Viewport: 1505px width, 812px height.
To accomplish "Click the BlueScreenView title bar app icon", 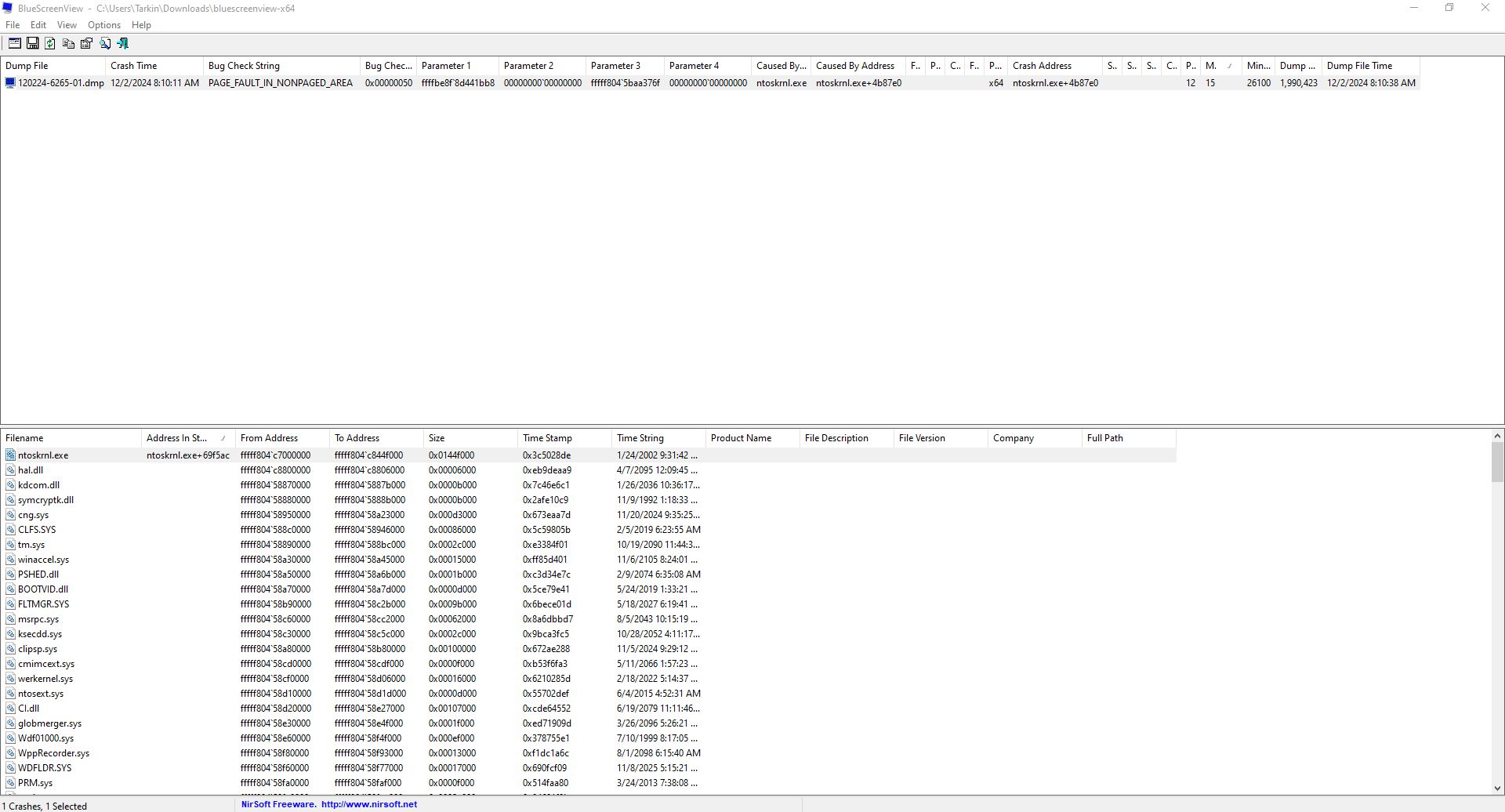I will (x=8, y=8).
